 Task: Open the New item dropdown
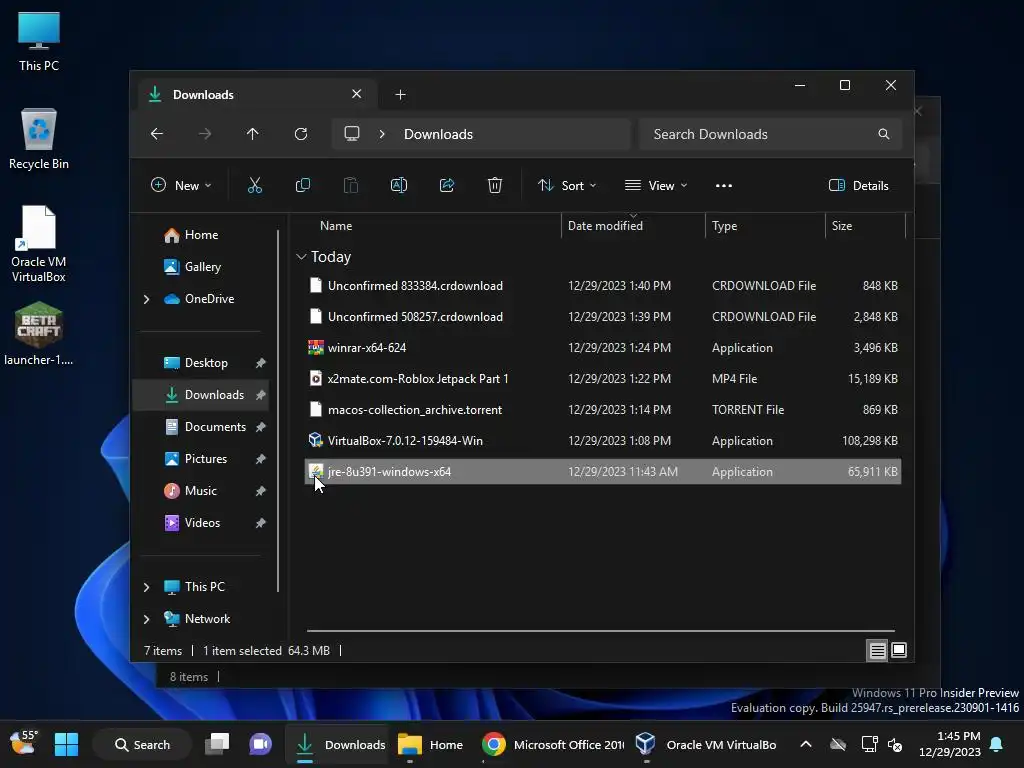click(181, 185)
